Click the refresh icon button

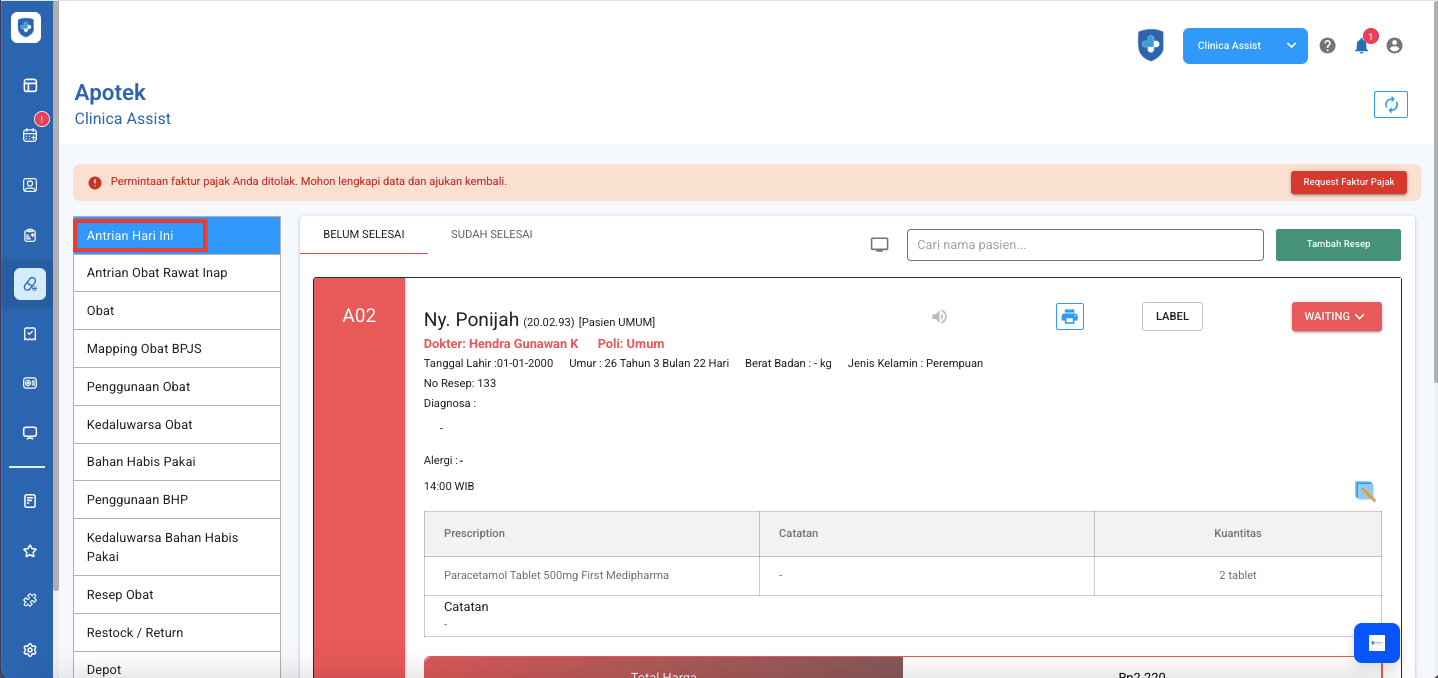click(1390, 104)
